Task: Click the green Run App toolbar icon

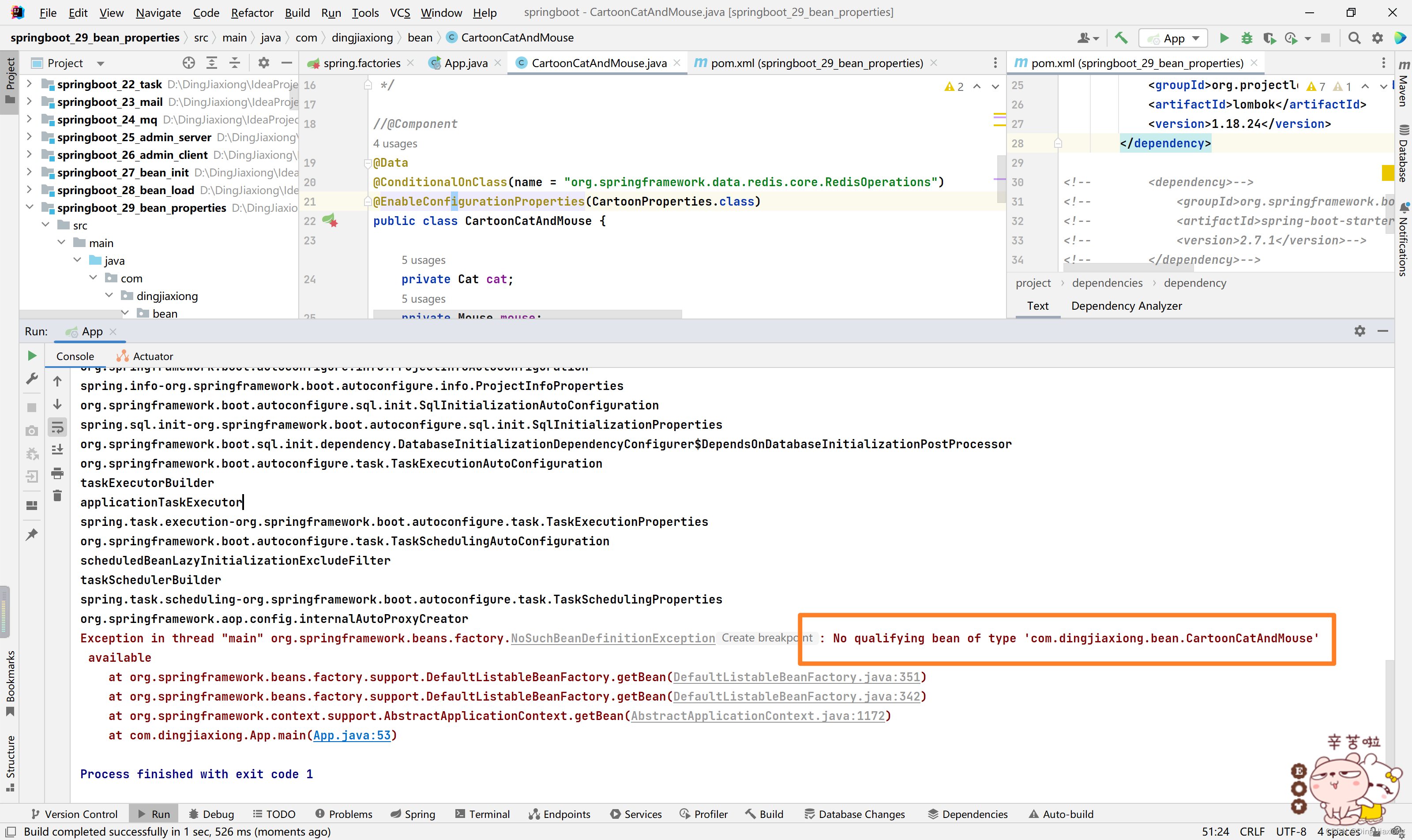Action: pos(1224,38)
